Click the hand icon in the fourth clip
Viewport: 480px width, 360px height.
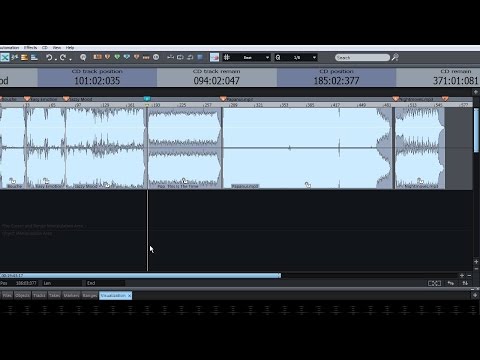point(185,181)
